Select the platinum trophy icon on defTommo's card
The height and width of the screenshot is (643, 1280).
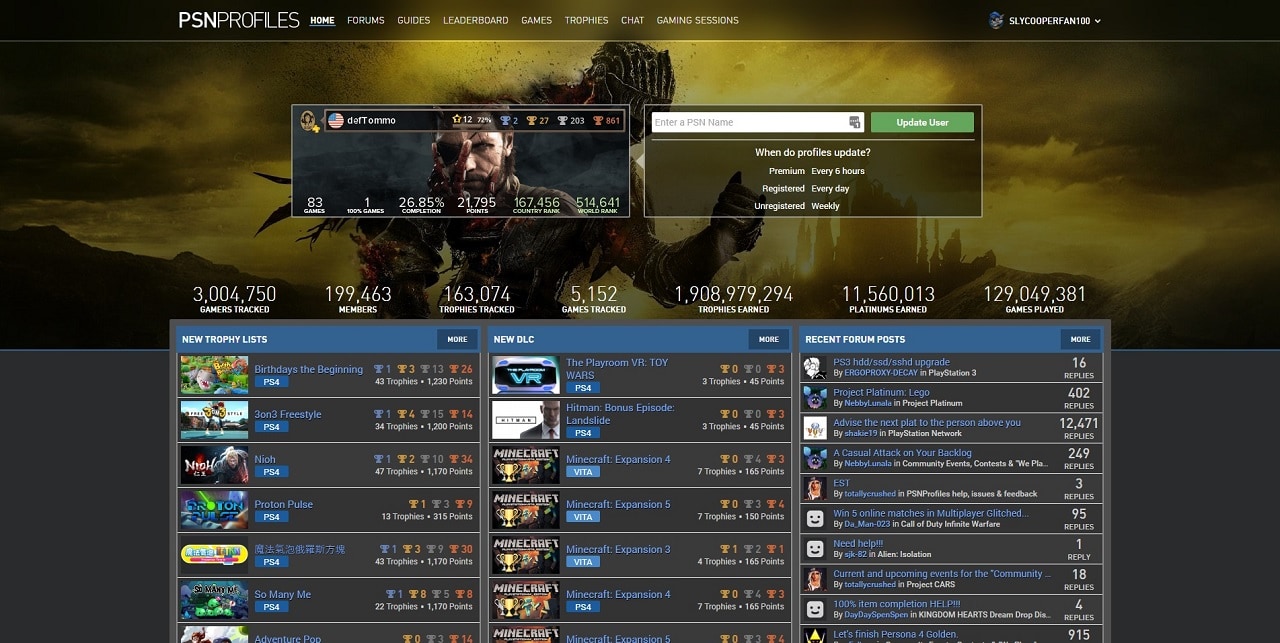[505, 119]
